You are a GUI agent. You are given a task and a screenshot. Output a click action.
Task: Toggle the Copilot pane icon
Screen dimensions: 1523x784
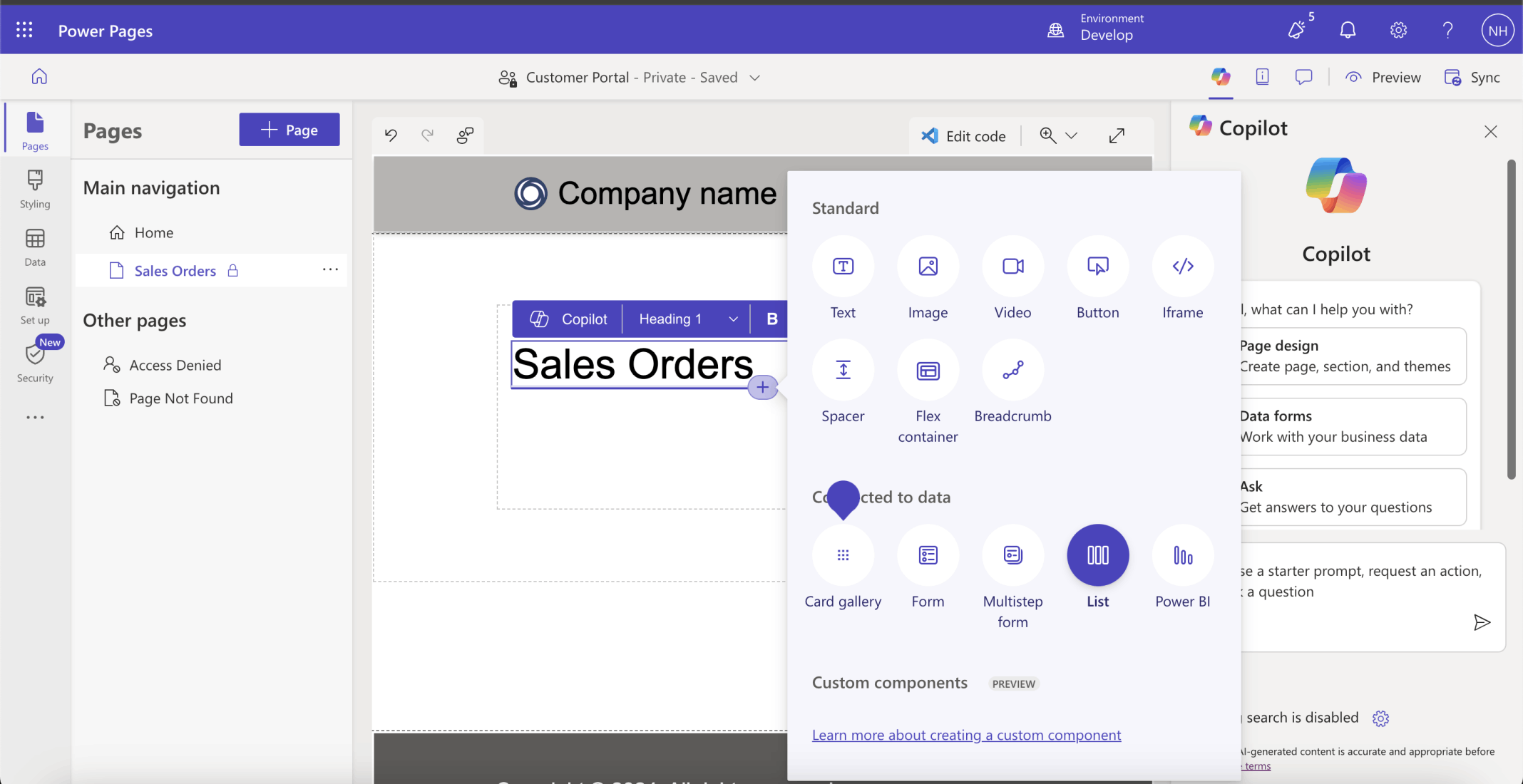(x=1220, y=77)
